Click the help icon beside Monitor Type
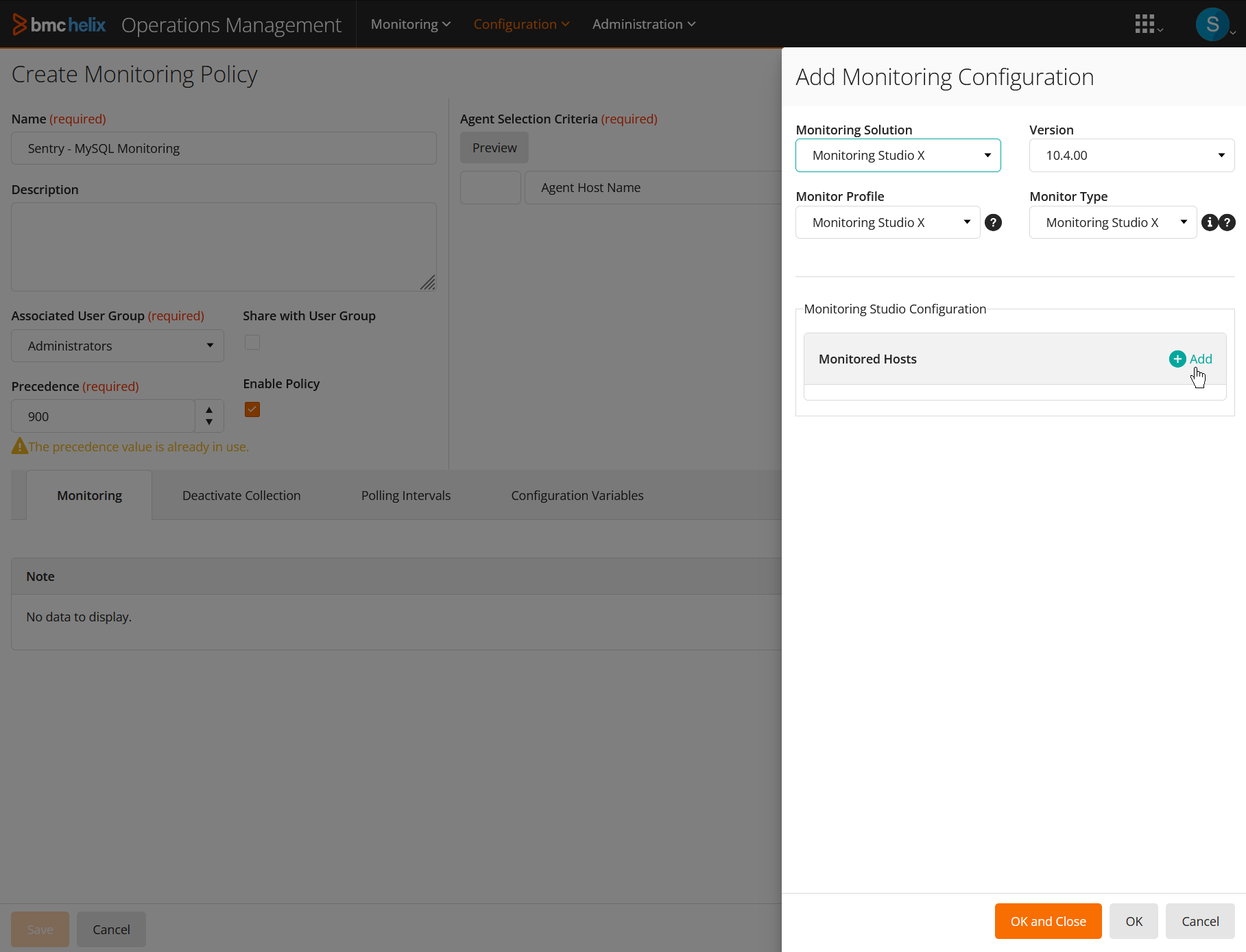 [x=1227, y=222]
